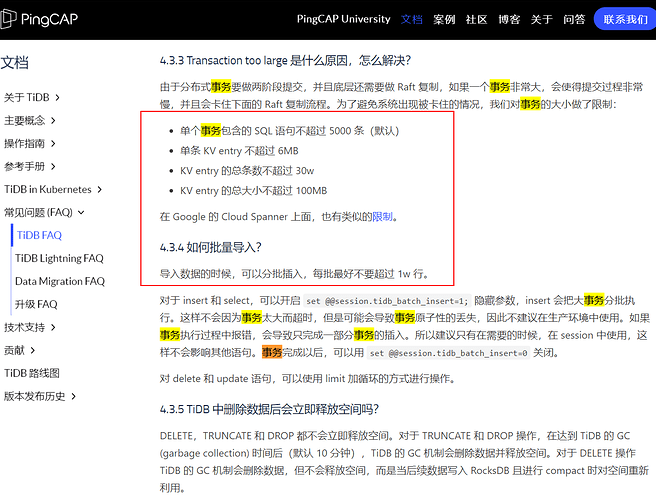The image size is (656, 499).
Task: Follow the 限制 link about Cloud Spanner
Action: coord(382,217)
